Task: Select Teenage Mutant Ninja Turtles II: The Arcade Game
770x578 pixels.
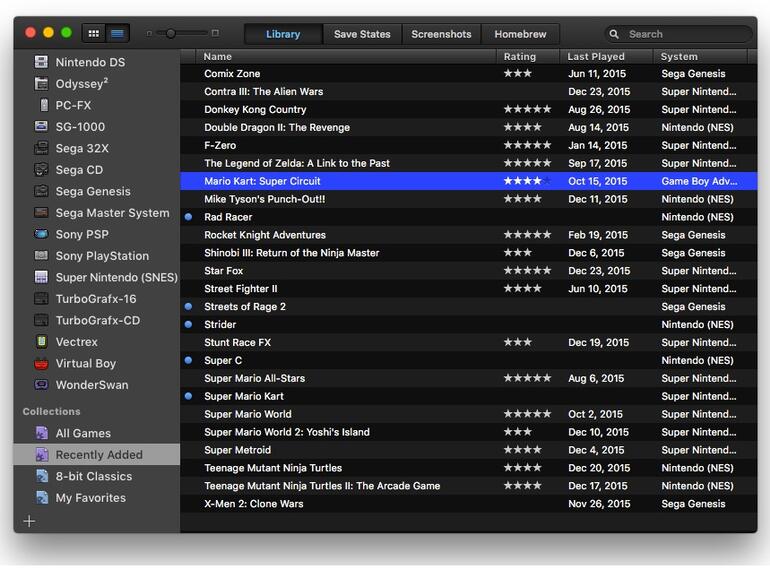Action: pos(468,486)
